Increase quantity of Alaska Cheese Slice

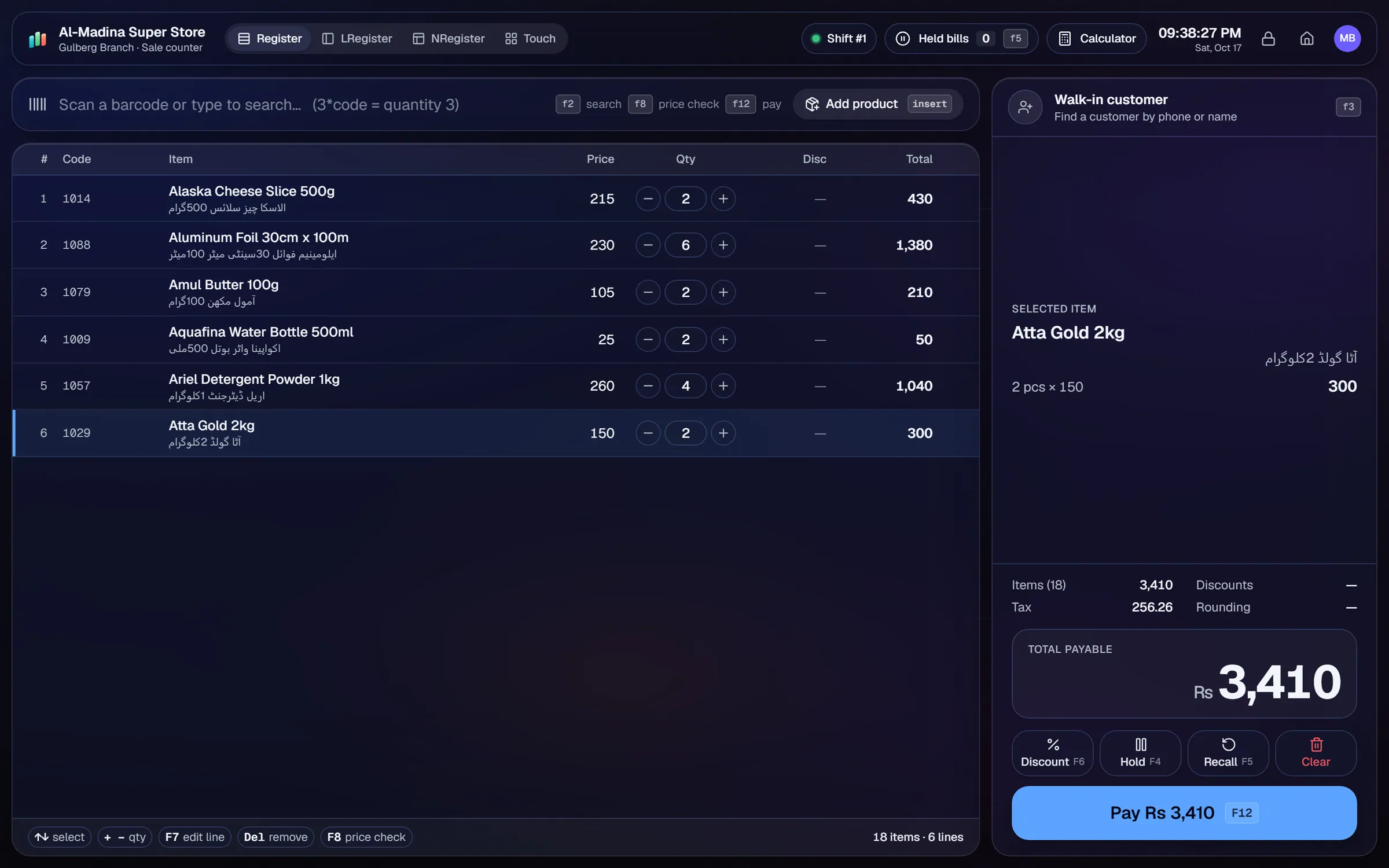[x=723, y=199]
